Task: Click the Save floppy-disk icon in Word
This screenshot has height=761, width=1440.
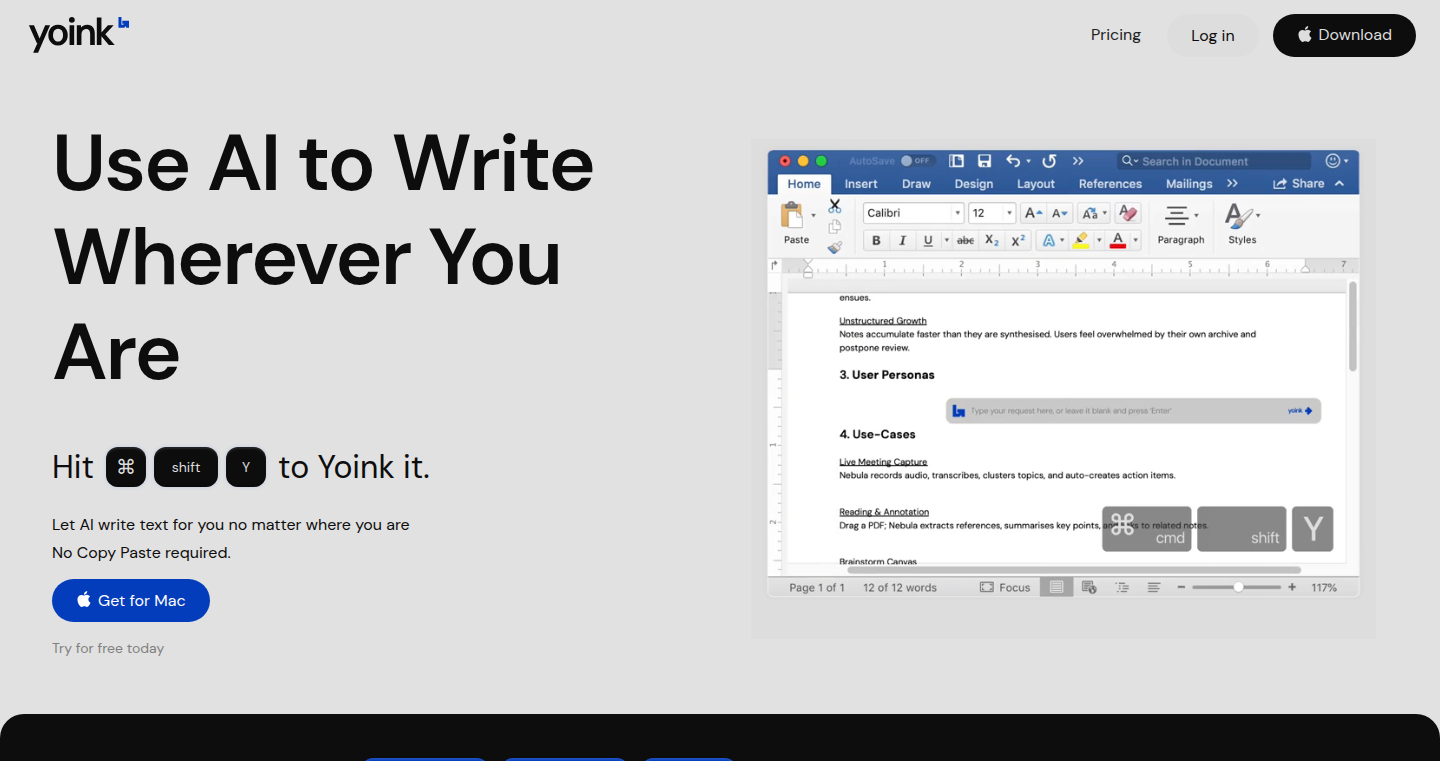Action: [x=984, y=160]
